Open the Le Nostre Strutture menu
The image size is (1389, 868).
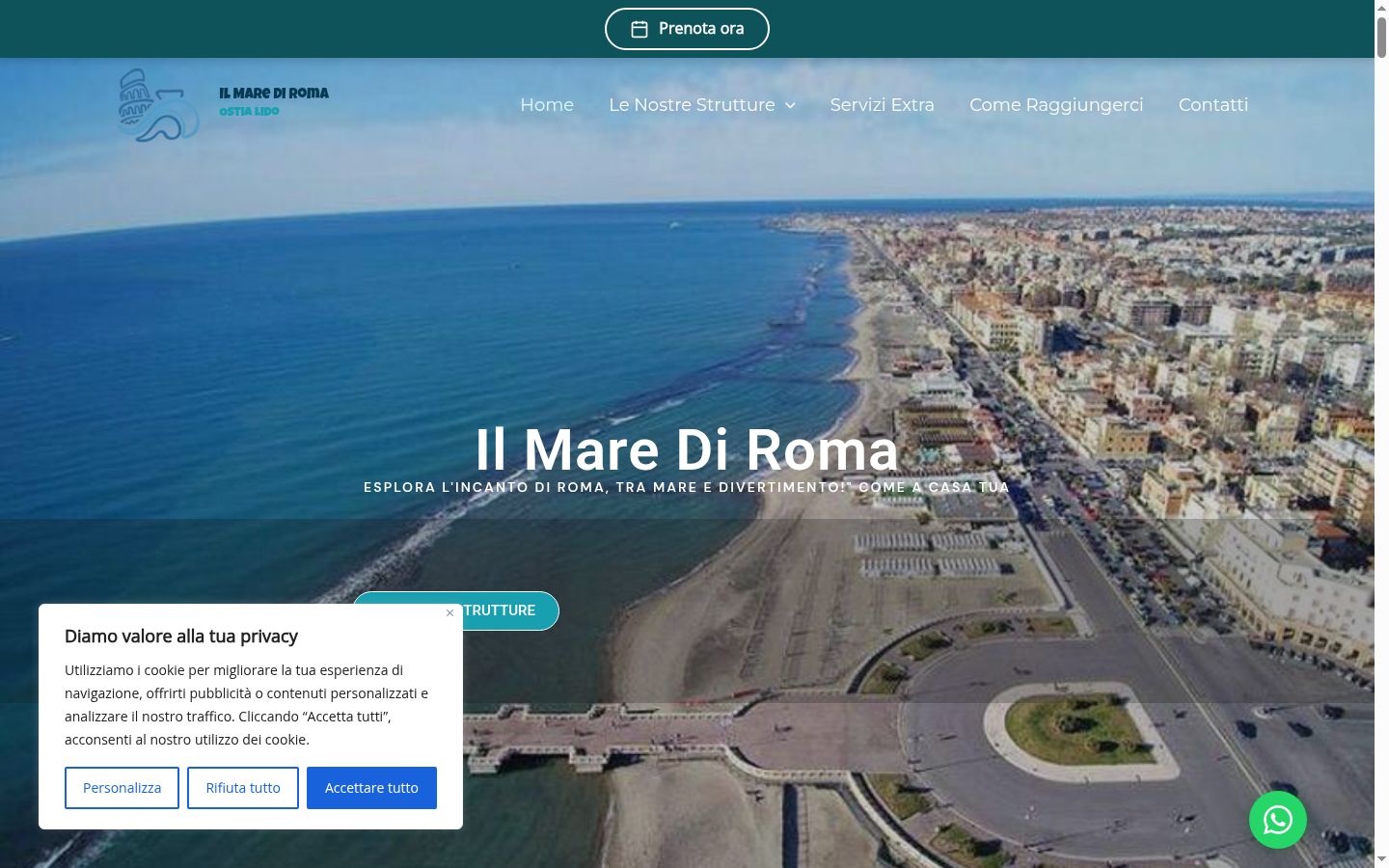692,105
